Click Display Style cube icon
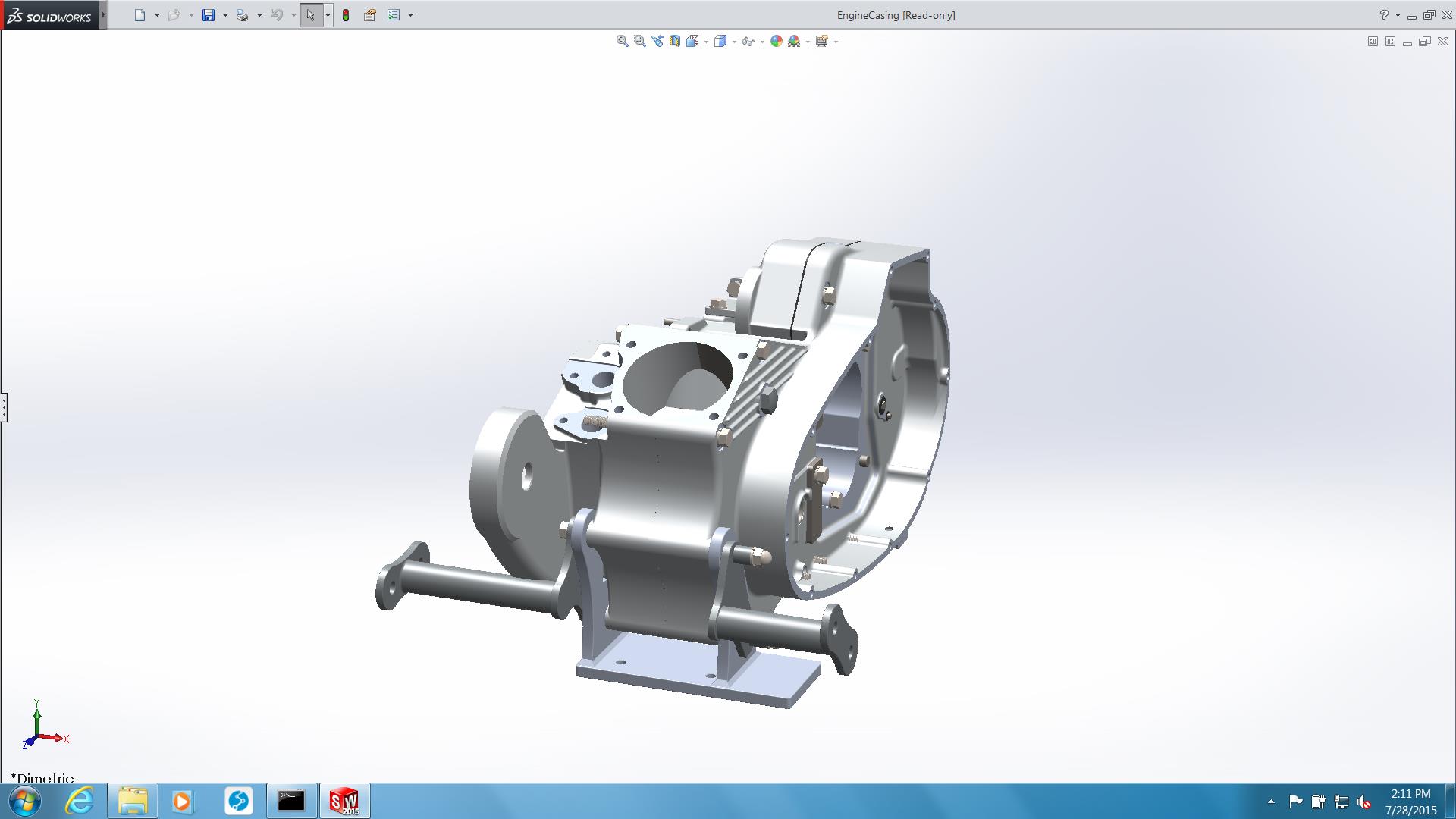This screenshot has height=819, width=1456. [x=720, y=42]
